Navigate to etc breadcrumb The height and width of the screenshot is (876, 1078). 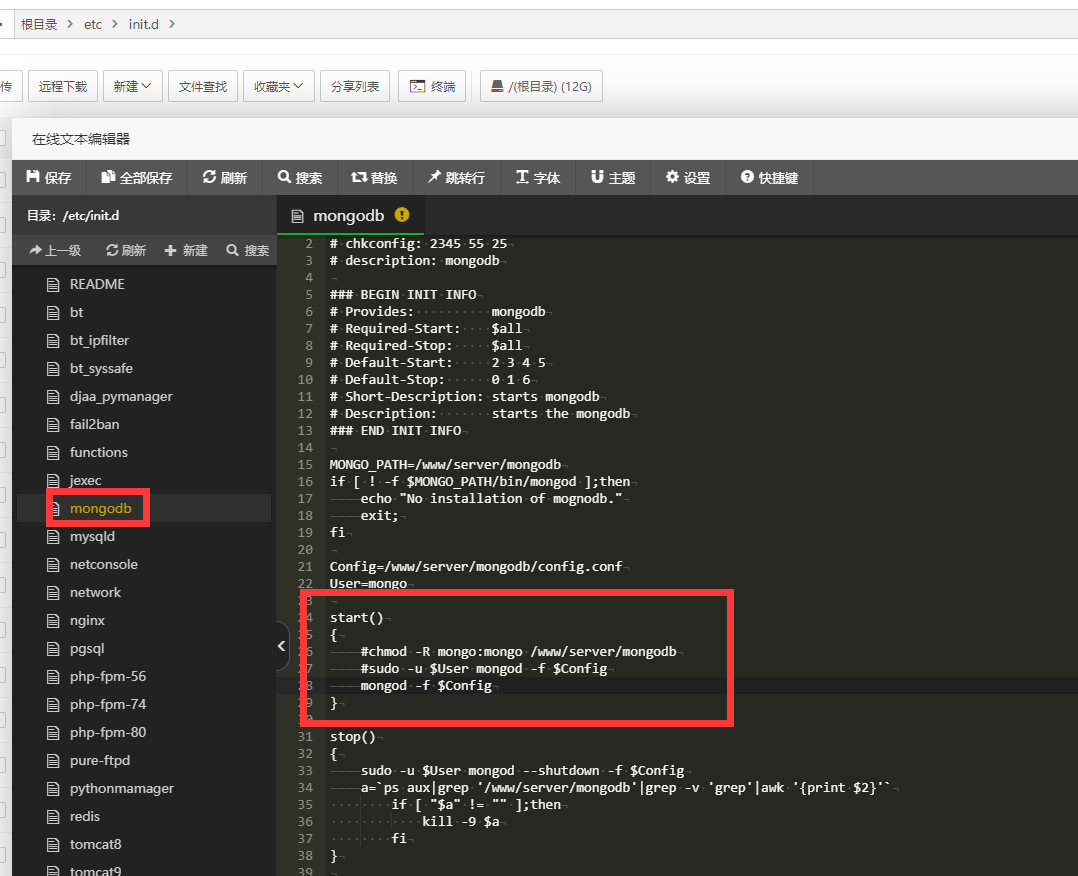[x=93, y=25]
